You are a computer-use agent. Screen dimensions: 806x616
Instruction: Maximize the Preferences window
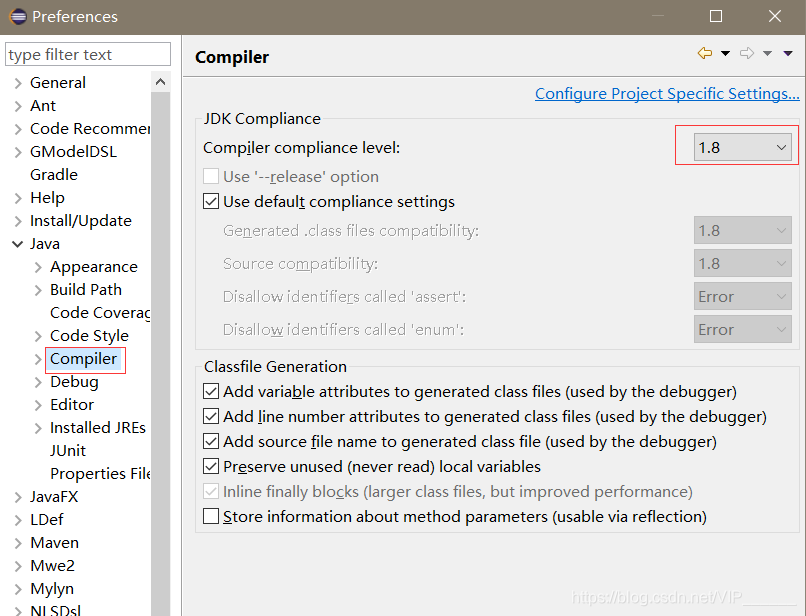(x=716, y=16)
